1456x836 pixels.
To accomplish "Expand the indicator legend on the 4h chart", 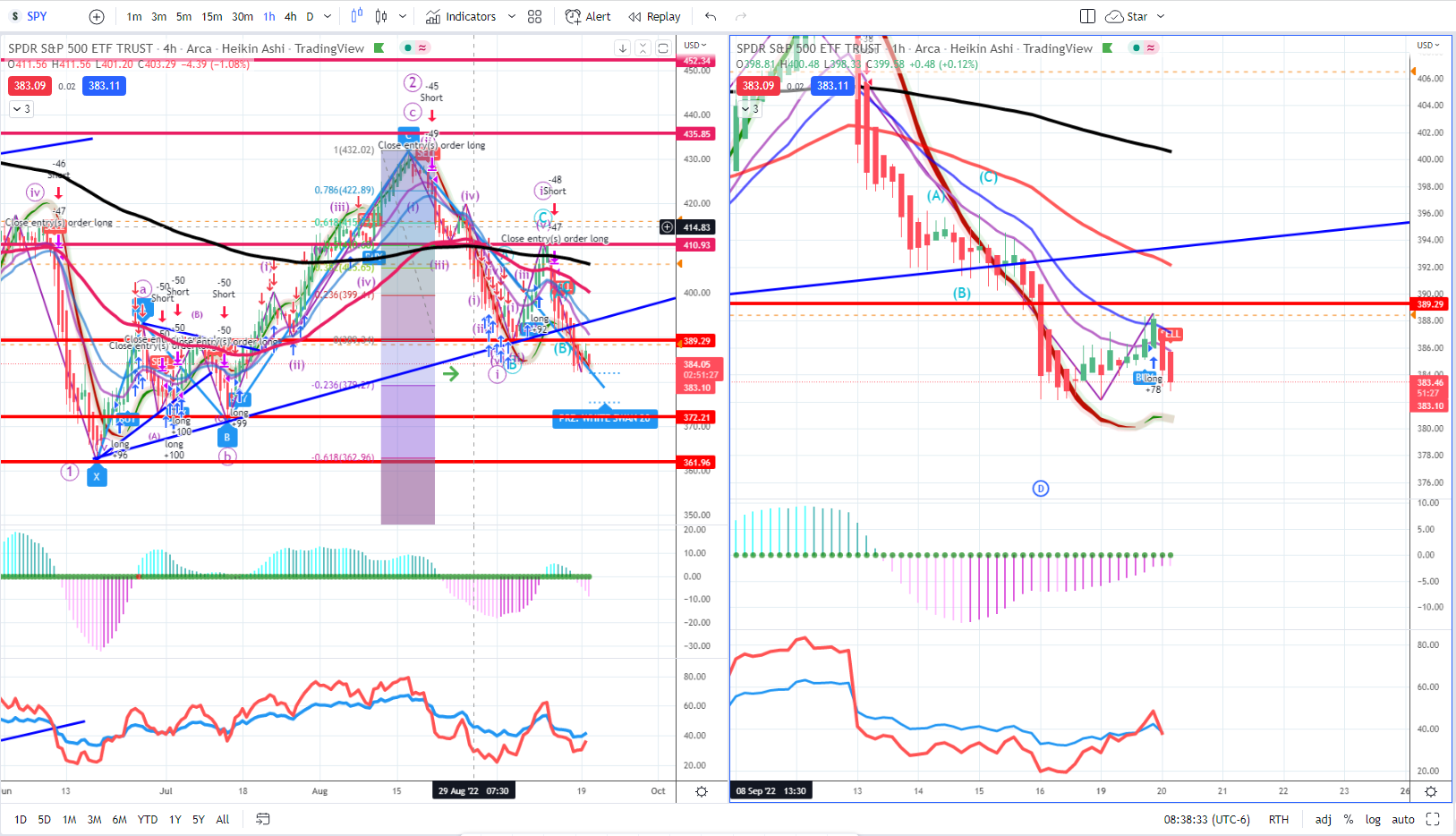I will (x=21, y=109).
